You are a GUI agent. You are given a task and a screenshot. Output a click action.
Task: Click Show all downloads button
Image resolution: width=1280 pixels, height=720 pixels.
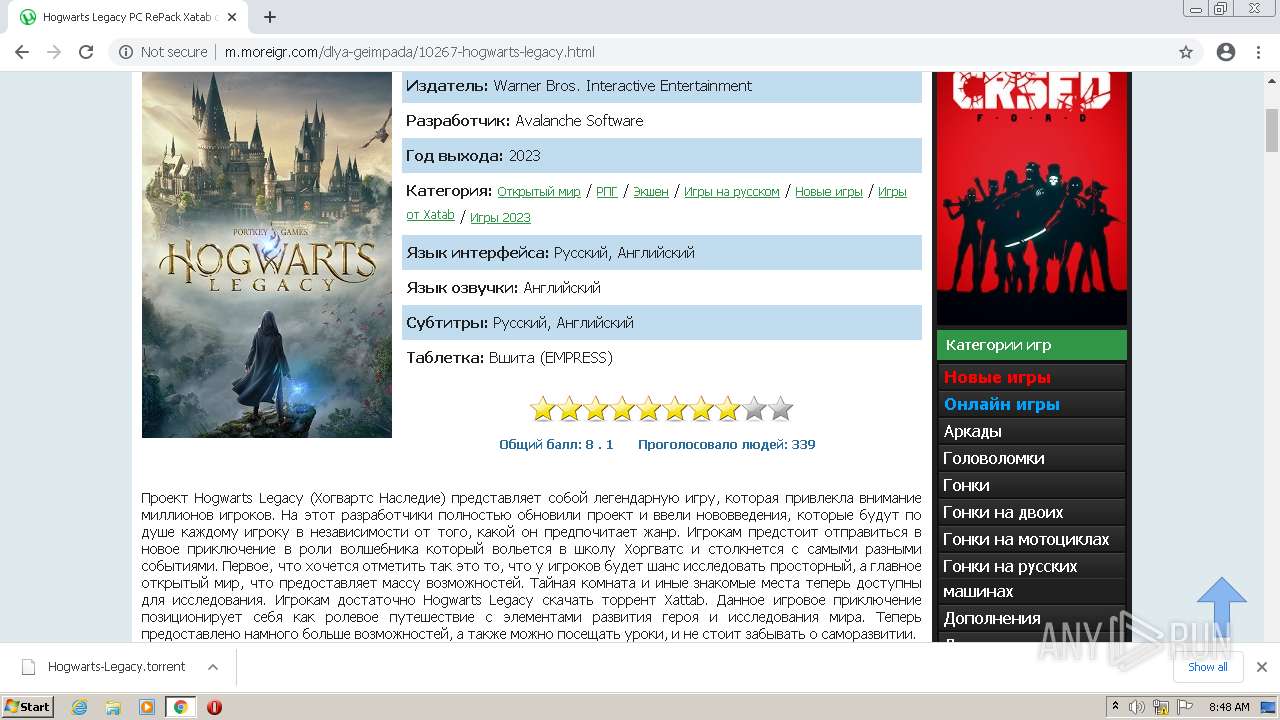pyautogui.click(x=1208, y=667)
